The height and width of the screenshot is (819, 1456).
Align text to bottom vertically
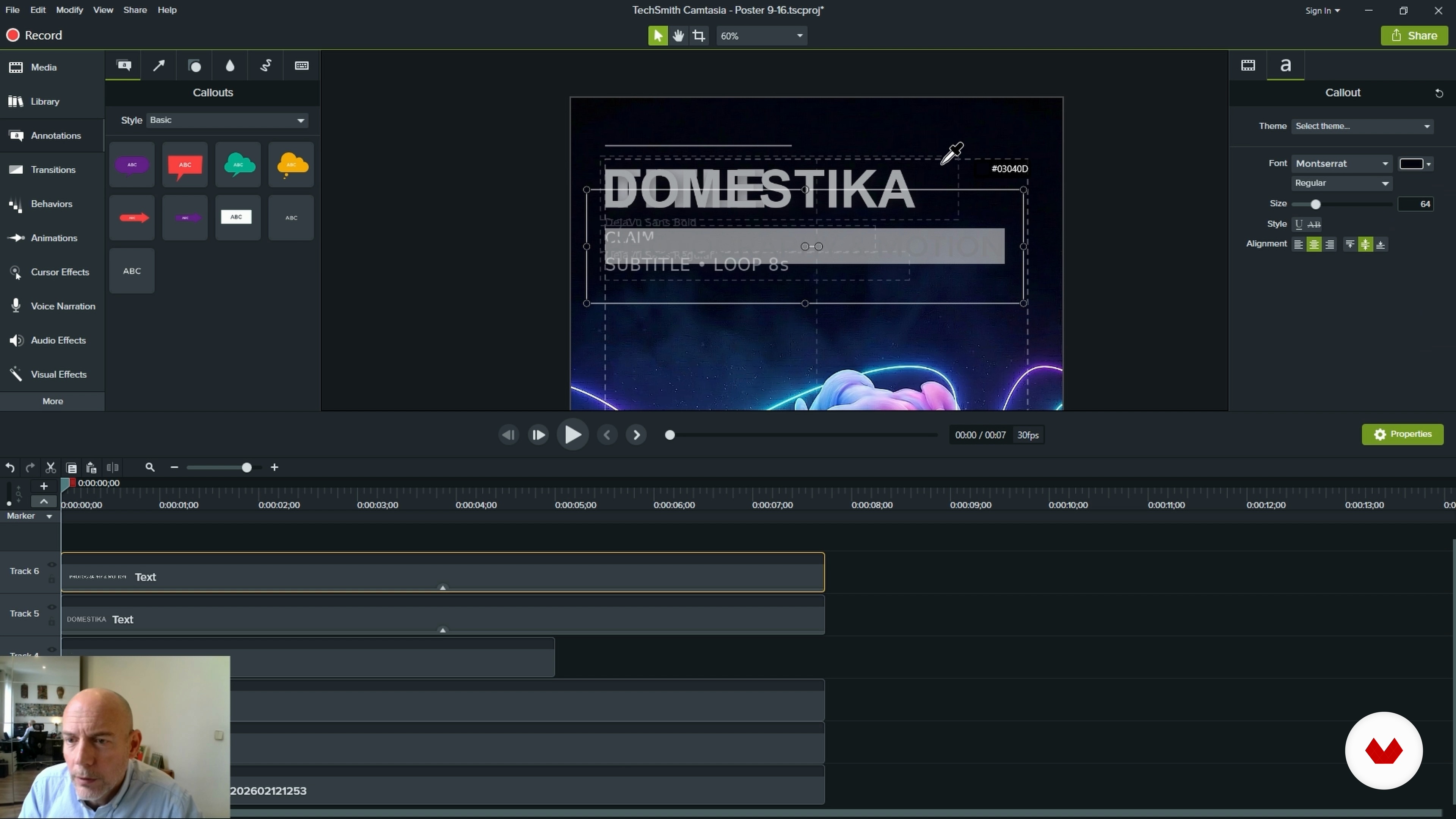pos(1381,244)
